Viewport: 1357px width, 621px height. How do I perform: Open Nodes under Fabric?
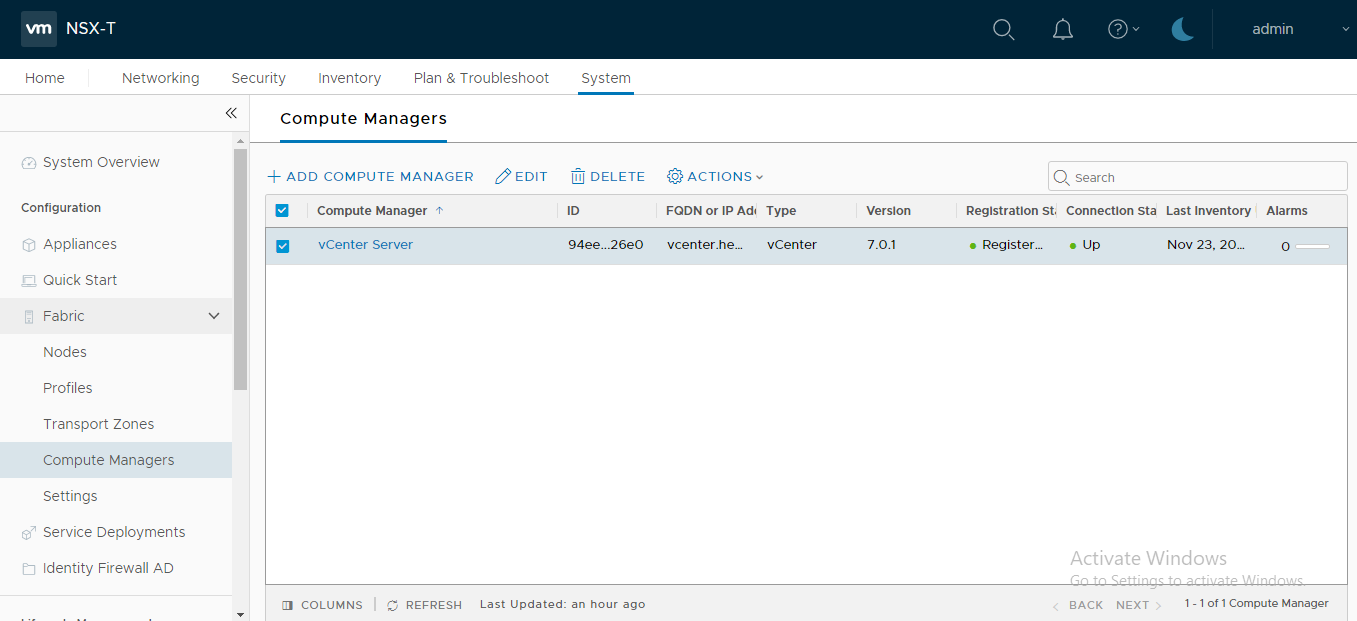65,352
